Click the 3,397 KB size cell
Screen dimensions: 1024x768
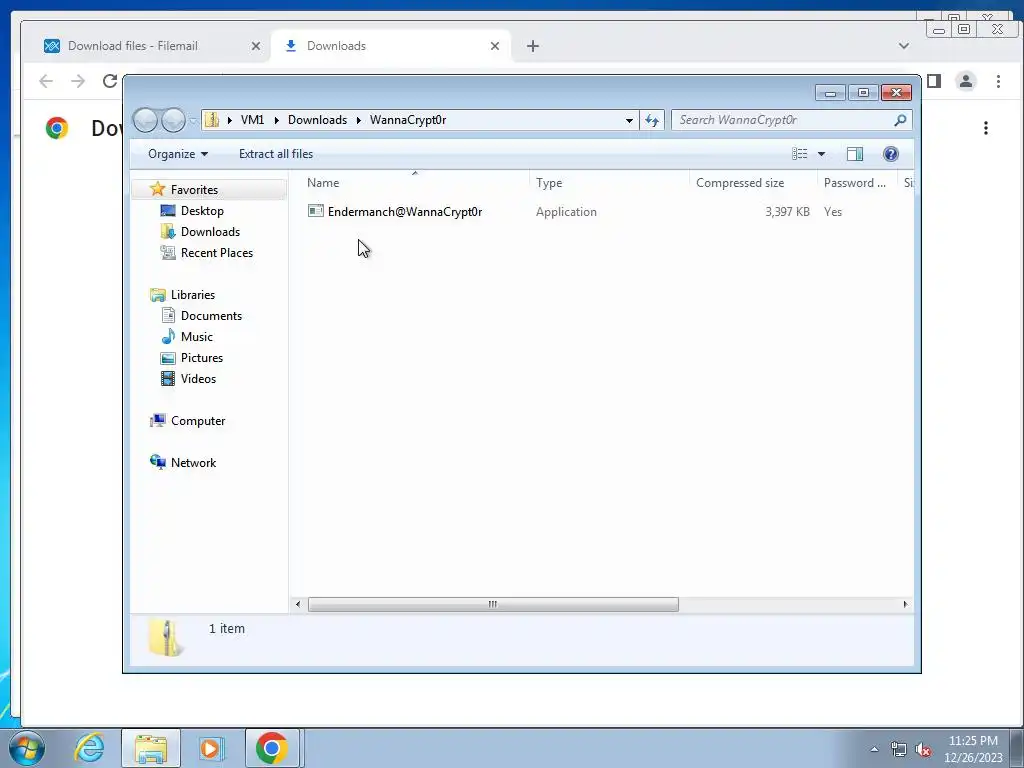coord(787,212)
